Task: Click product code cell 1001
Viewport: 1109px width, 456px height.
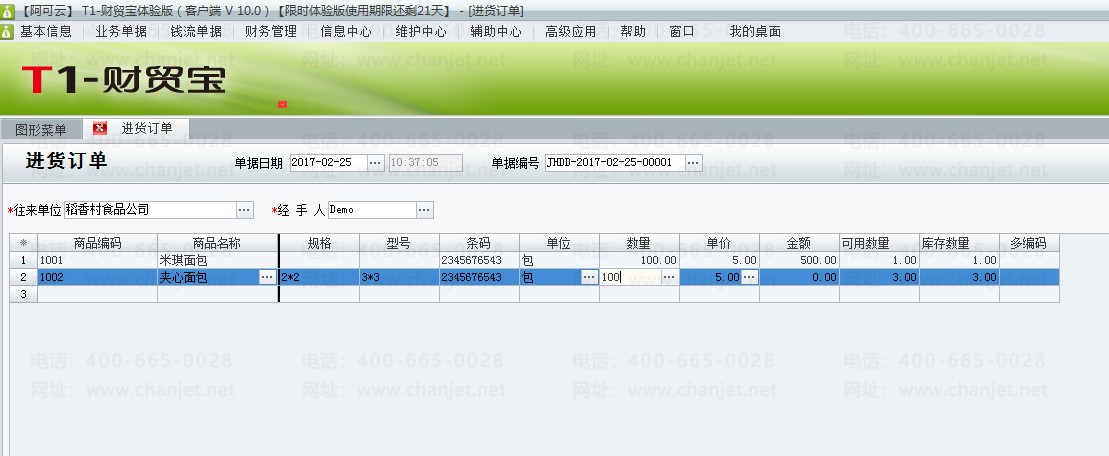Action: pos(98,260)
